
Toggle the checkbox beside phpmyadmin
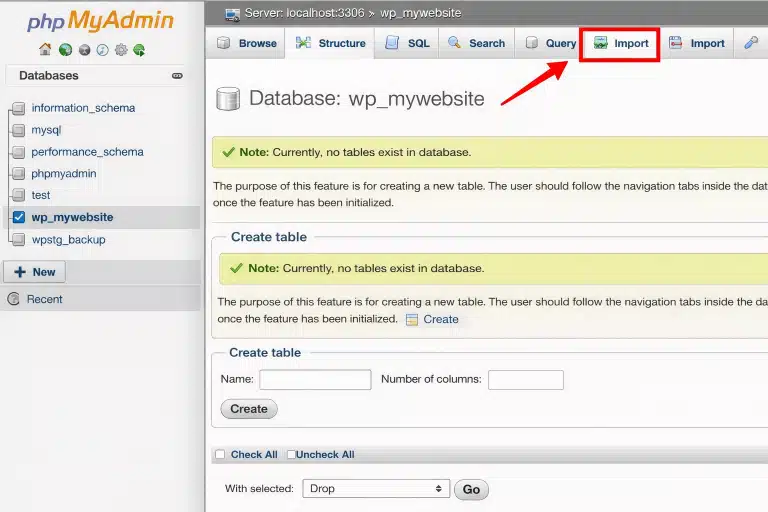coord(19,173)
